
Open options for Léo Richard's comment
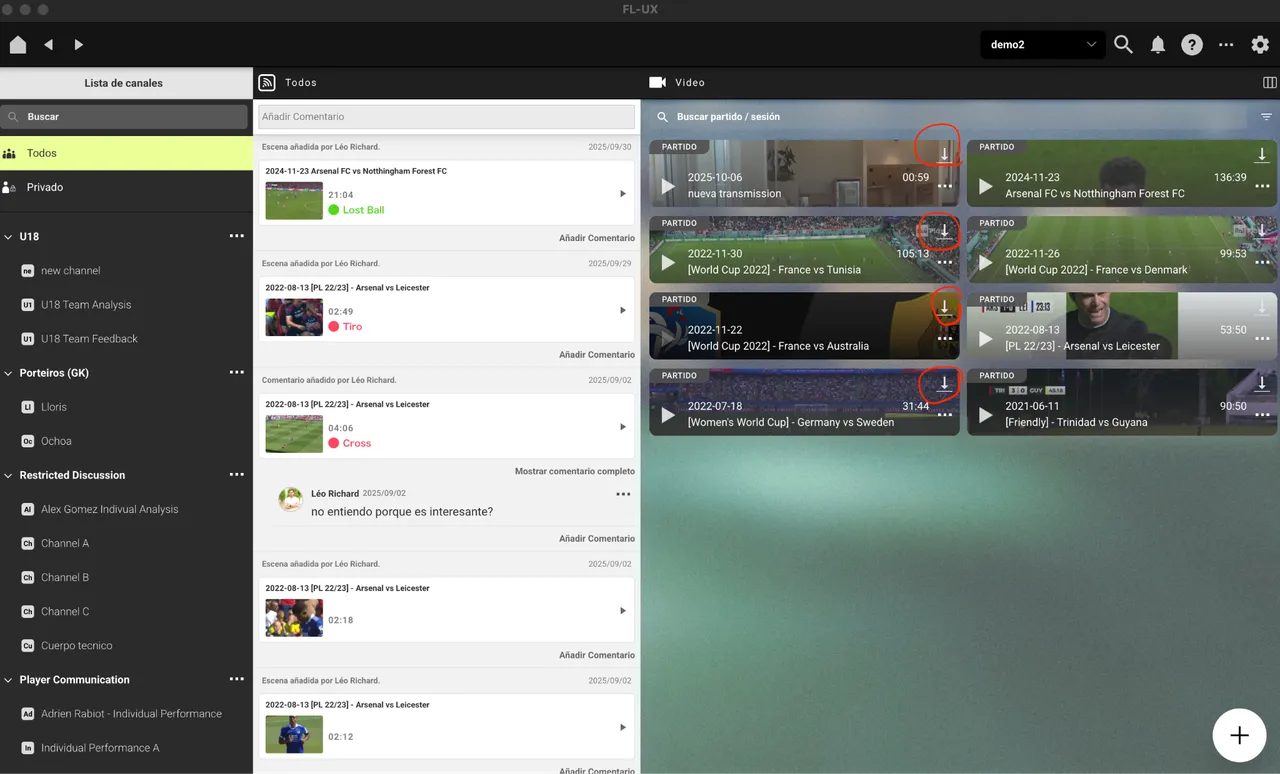point(623,494)
